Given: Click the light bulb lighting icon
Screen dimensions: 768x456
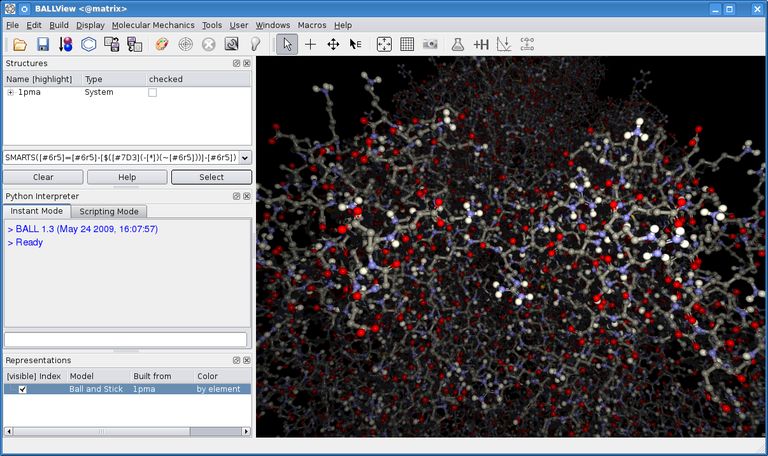Looking at the screenshot, I should (255, 45).
